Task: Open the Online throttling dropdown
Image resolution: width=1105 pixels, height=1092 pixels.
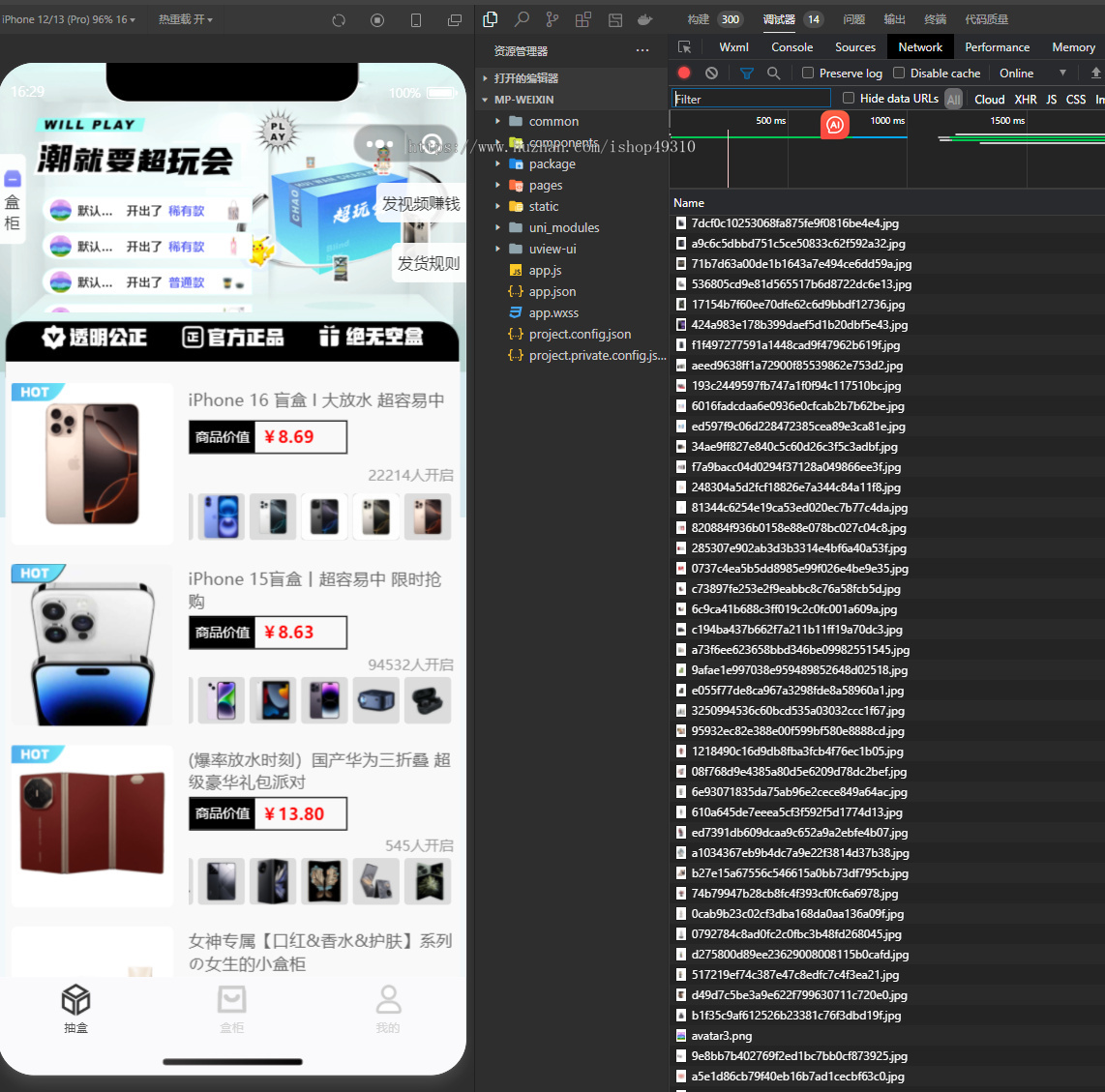Action: click(x=1033, y=74)
